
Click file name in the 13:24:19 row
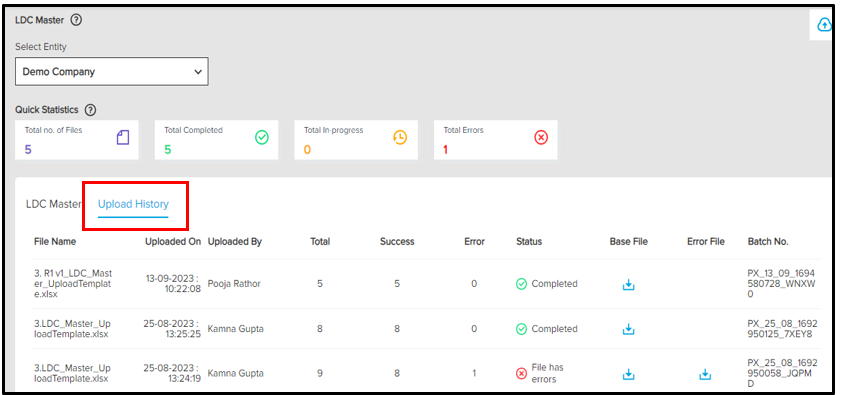pyautogui.click(x=72, y=374)
